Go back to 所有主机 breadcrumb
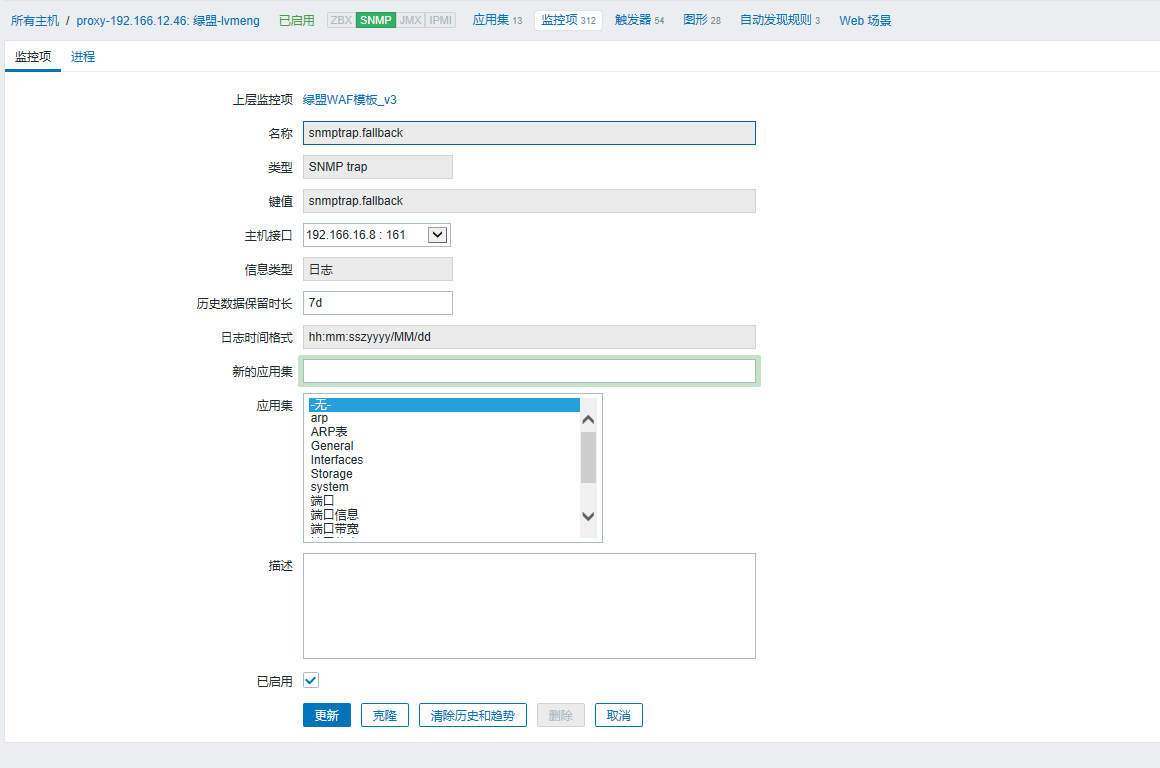Viewport: 1160px width, 768px height. point(35,20)
